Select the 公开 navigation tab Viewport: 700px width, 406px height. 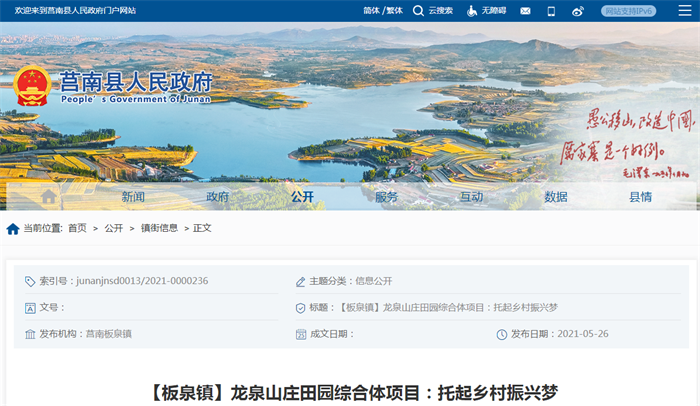click(x=302, y=197)
